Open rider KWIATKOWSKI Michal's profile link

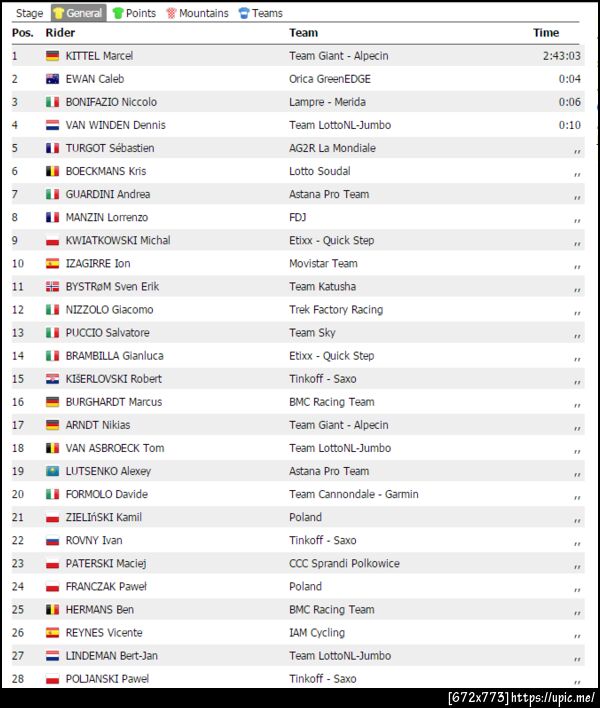(117, 241)
